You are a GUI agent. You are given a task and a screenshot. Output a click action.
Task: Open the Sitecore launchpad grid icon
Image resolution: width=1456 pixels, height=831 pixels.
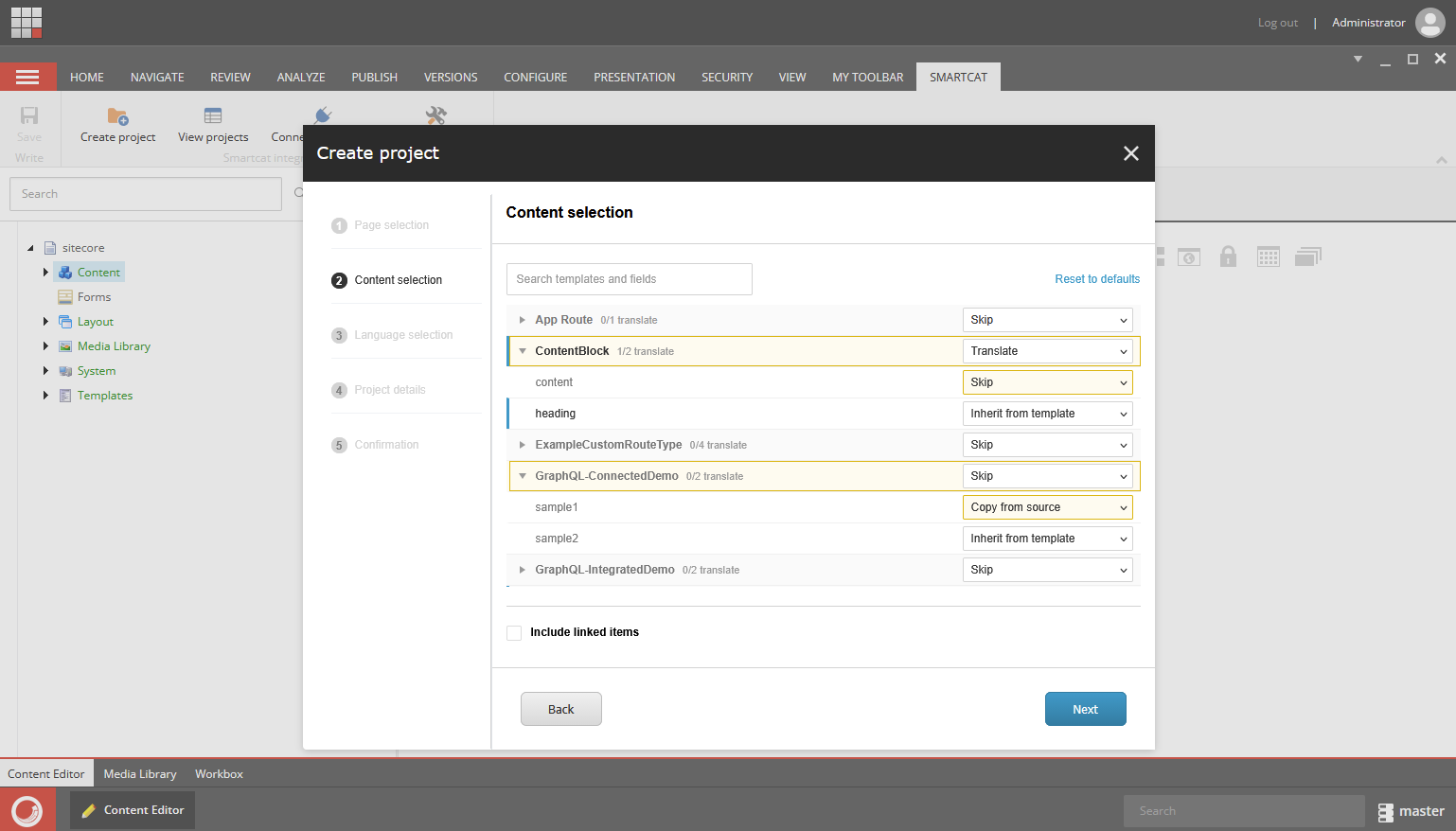tap(27, 22)
